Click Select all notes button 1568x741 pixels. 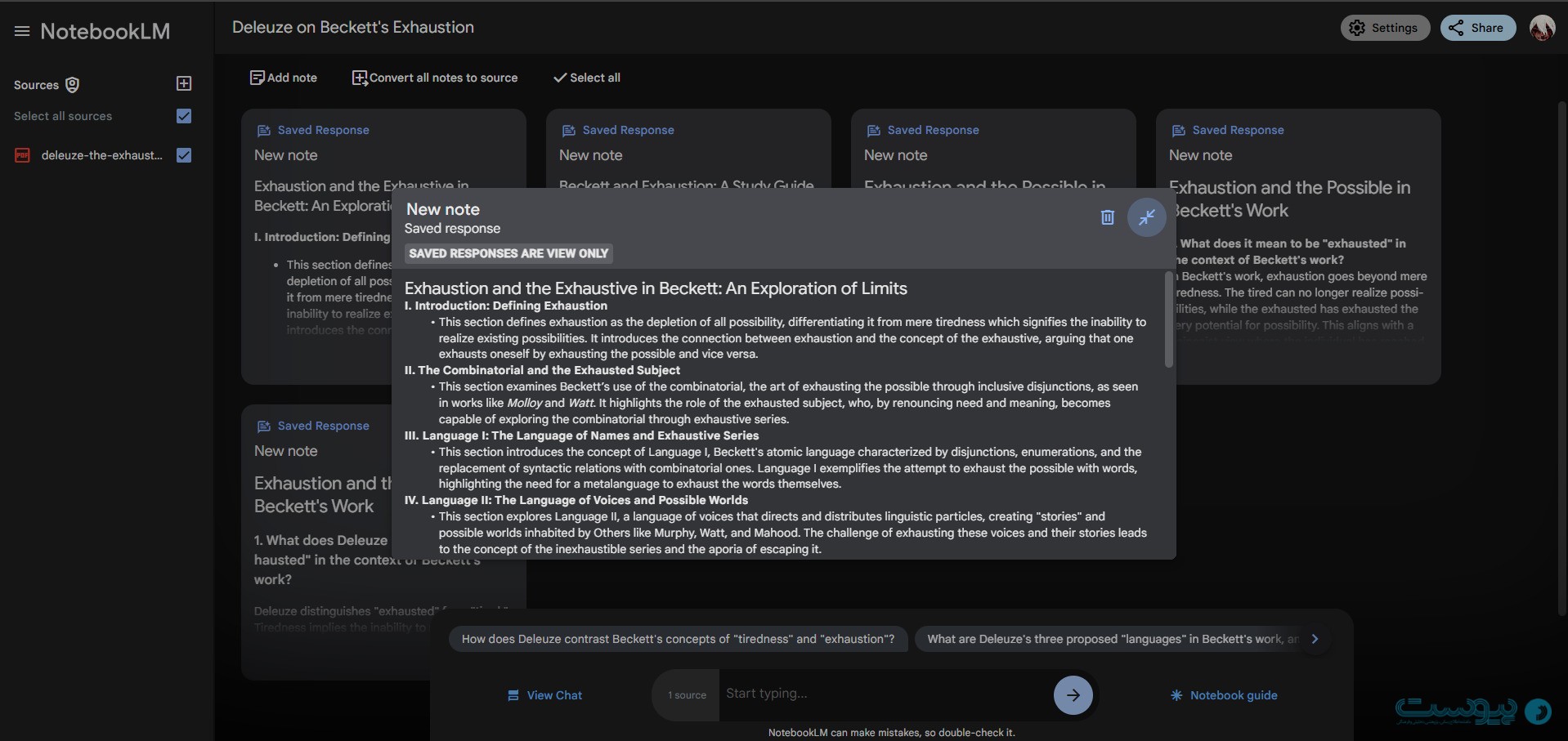[586, 78]
